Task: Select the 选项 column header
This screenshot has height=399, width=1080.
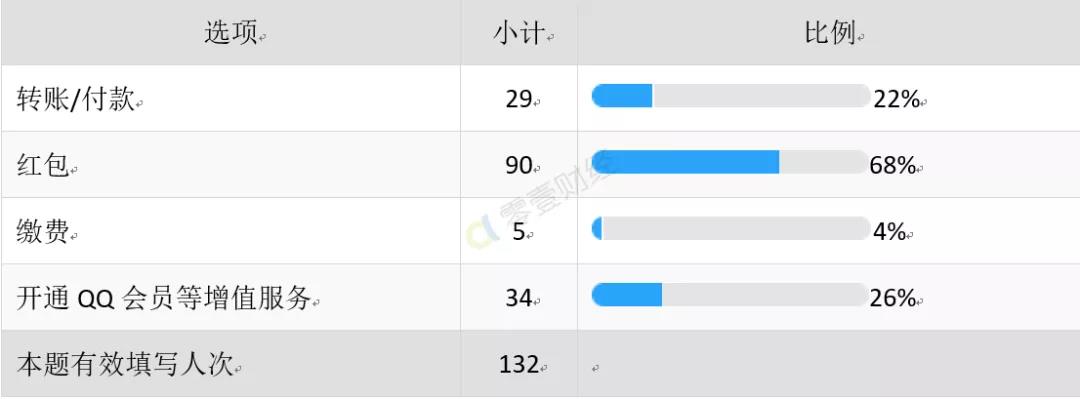Action: [x=231, y=32]
